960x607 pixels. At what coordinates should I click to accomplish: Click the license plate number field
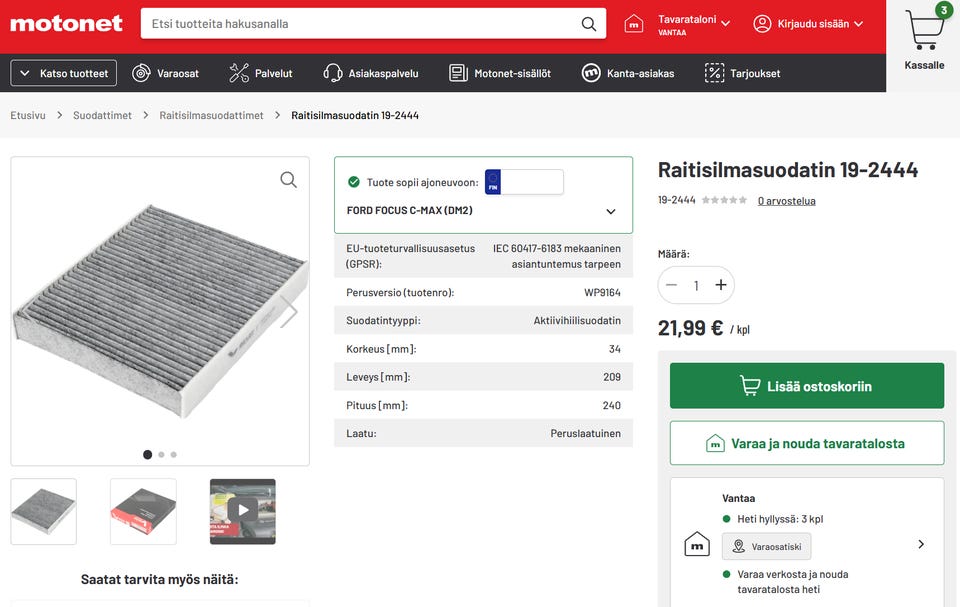(532, 182)
